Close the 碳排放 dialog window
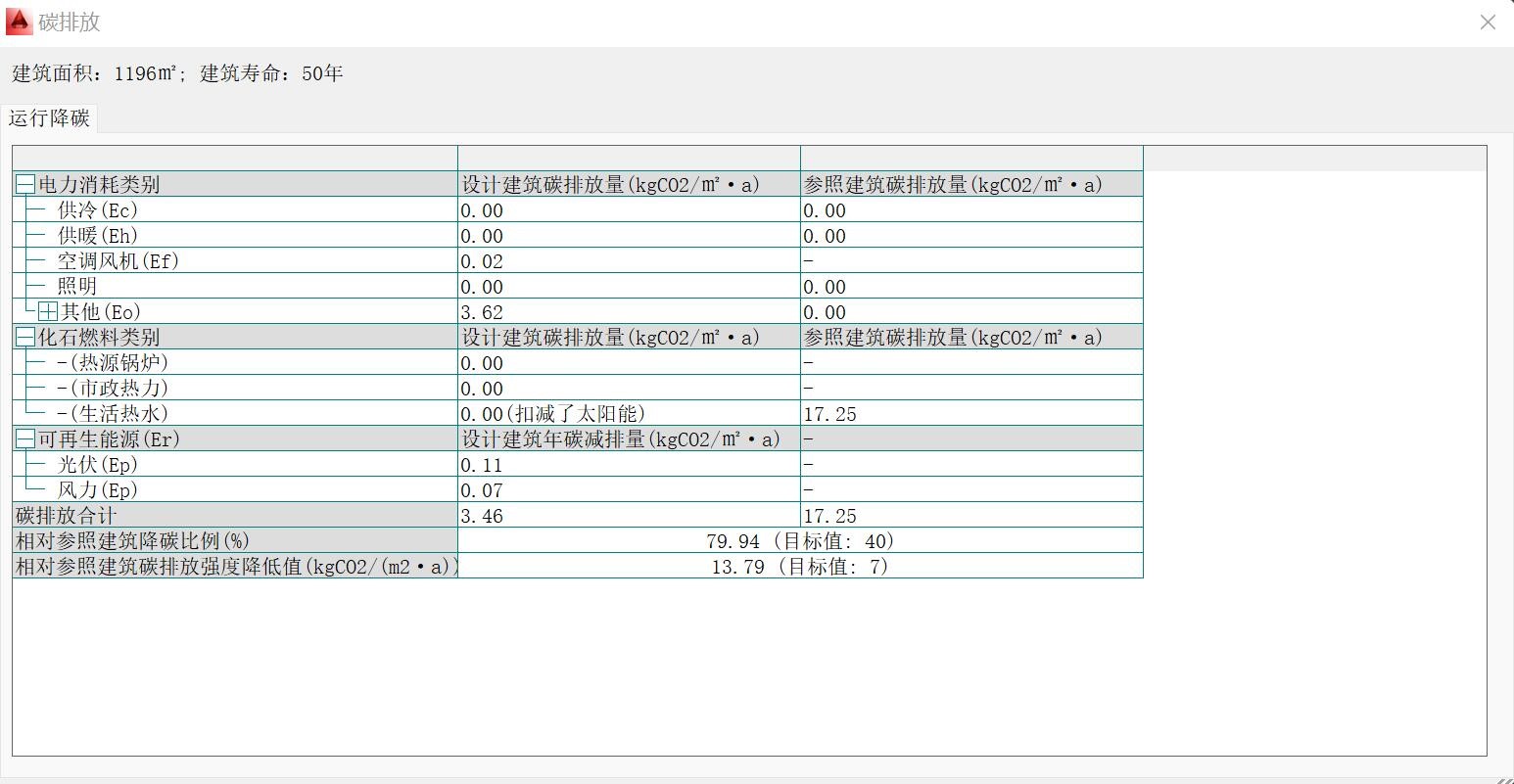This screenshot has width=1514, height=784. (1488, 23)
